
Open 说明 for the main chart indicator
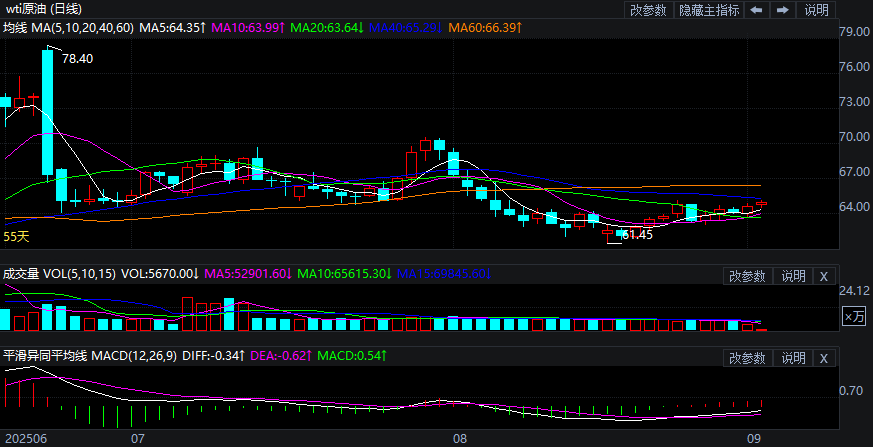point(816,10)
